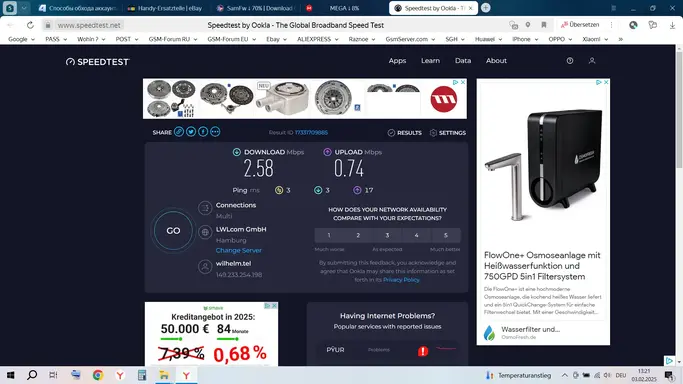Image resolution: width=683 pixels, height=384 pixels.
Task: Open more share options icon
Action: [215, 131]
